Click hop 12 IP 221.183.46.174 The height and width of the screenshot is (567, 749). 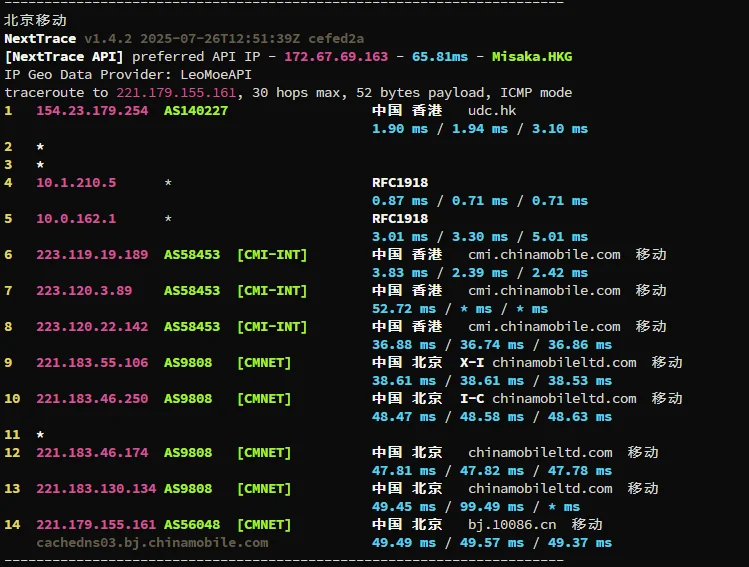click(92, 452)
